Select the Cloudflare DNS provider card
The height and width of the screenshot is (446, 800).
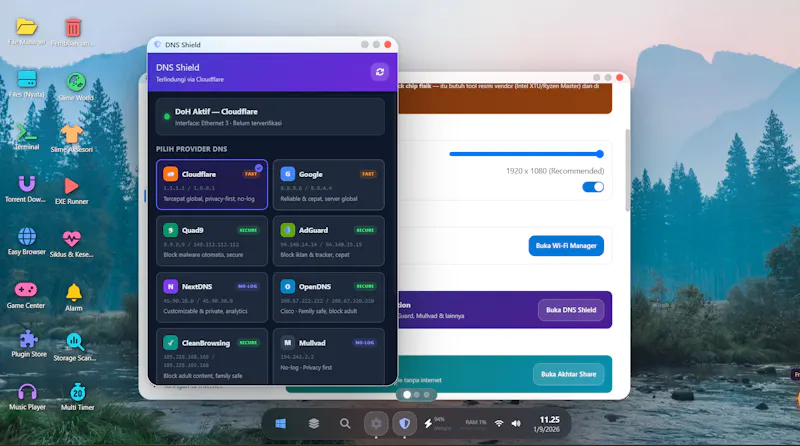pos(212,185)
